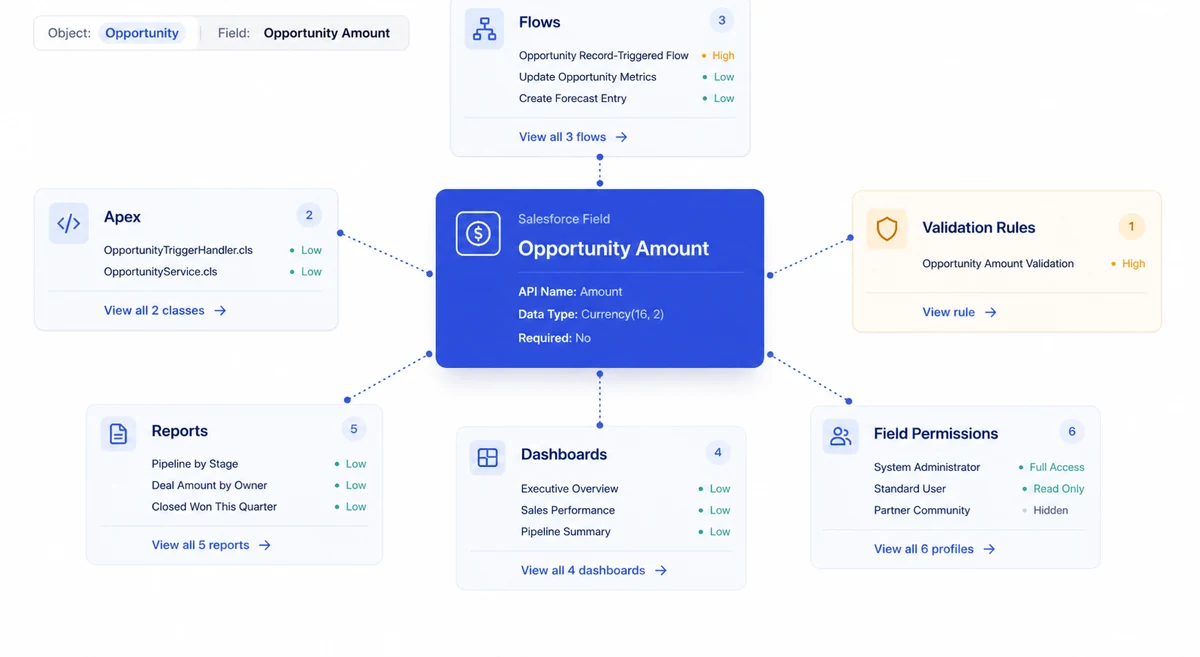The height and width of the screenshot is (657, 1200).
Task: Click the Required: No line
Action: (x=554, y=338)
